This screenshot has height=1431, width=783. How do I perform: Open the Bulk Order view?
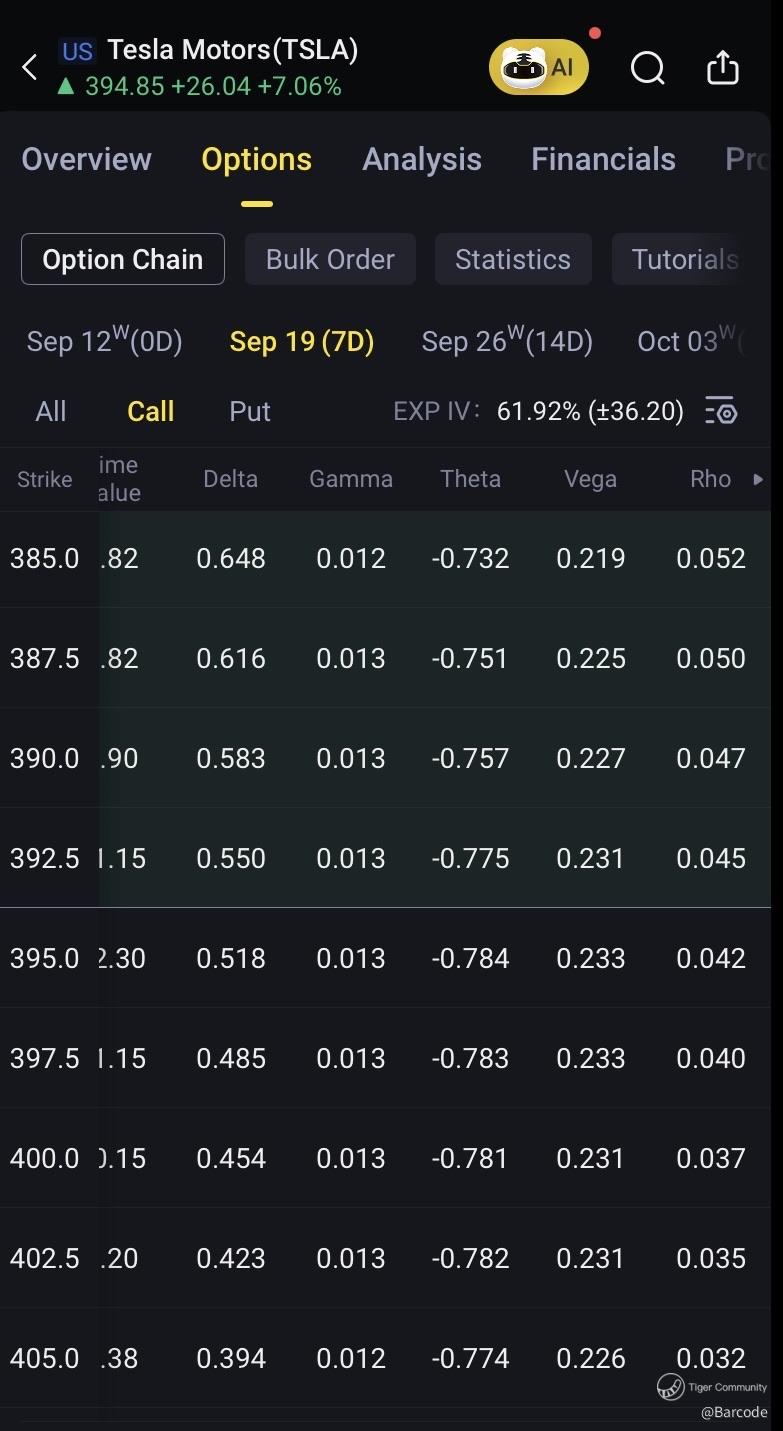tap(330, 259)
